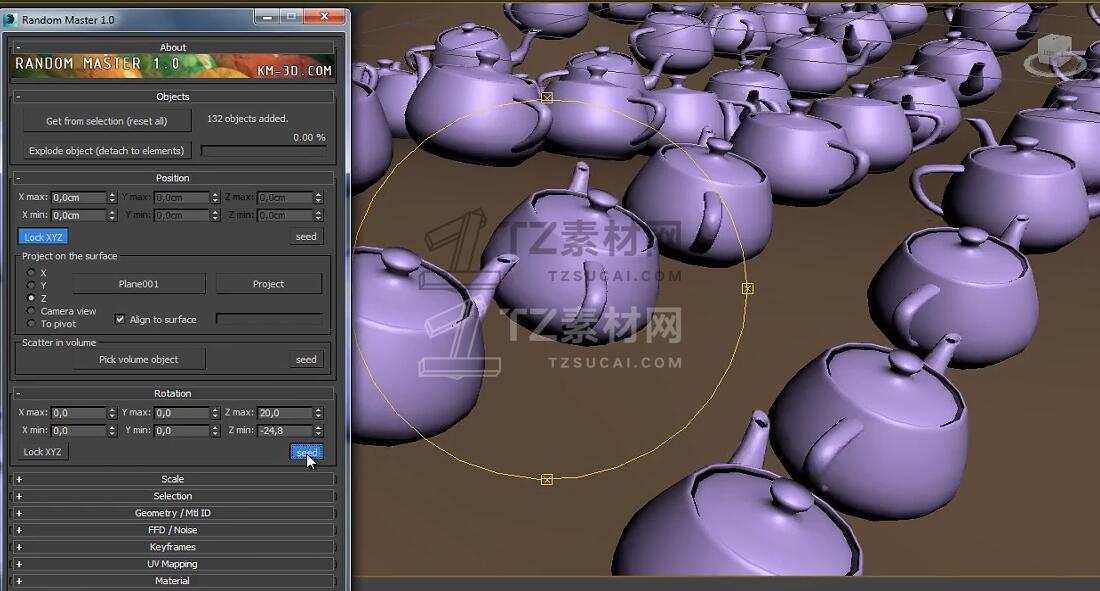Click the Position X min input field
The height and width of the screenshot is (591, 1100).
tap(79, 215)
